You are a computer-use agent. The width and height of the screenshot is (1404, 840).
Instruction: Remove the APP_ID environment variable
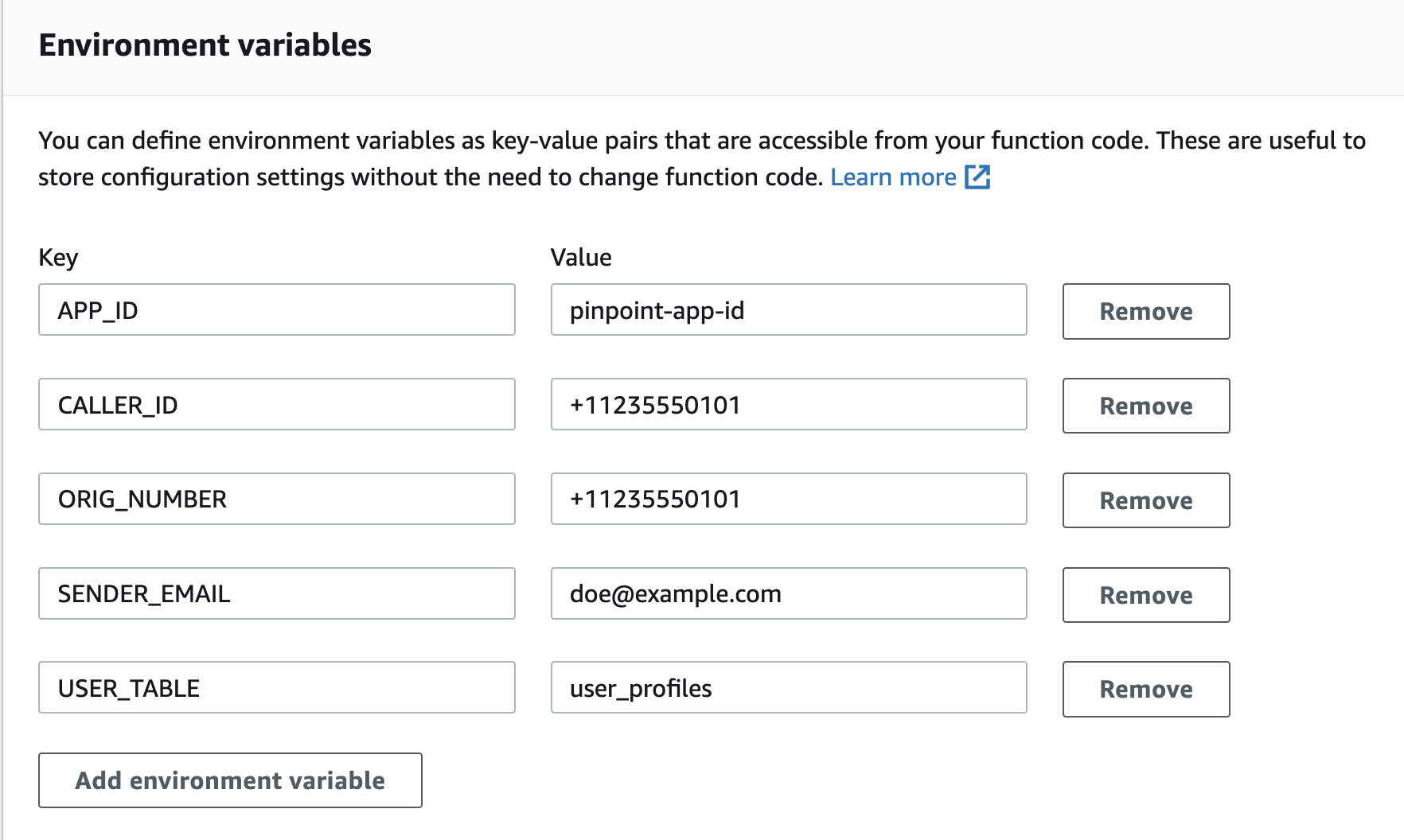(x=1145, y=311)
